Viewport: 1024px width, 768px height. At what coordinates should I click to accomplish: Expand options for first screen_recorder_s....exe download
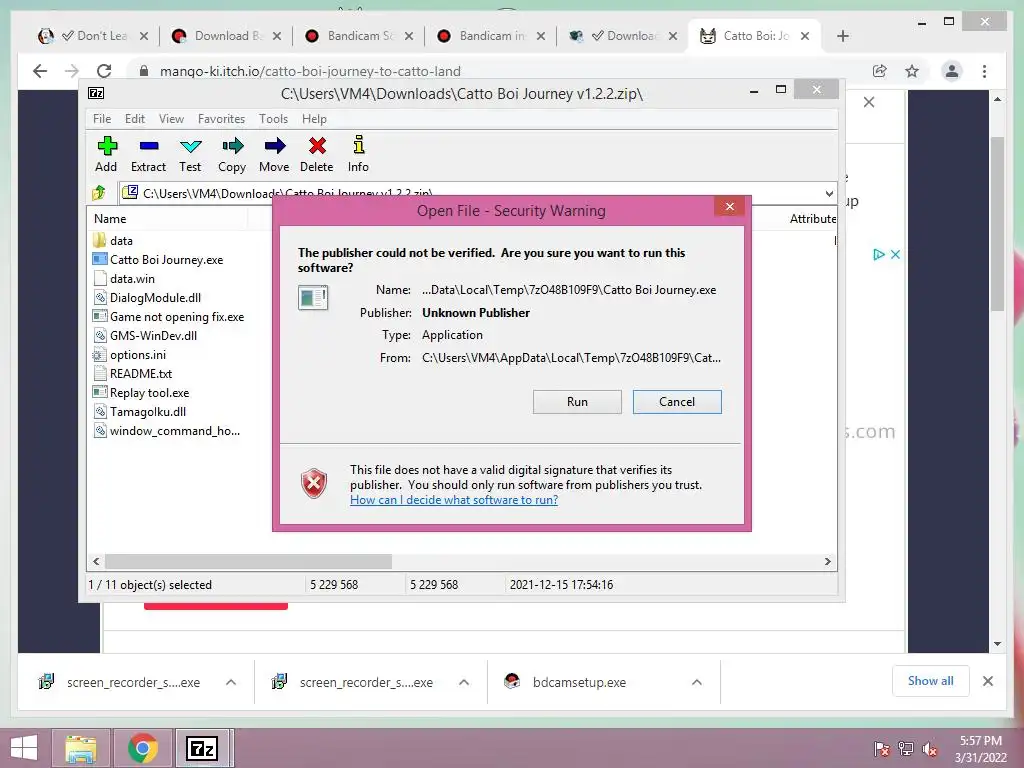pyautogui.click(x=231, y=682)
